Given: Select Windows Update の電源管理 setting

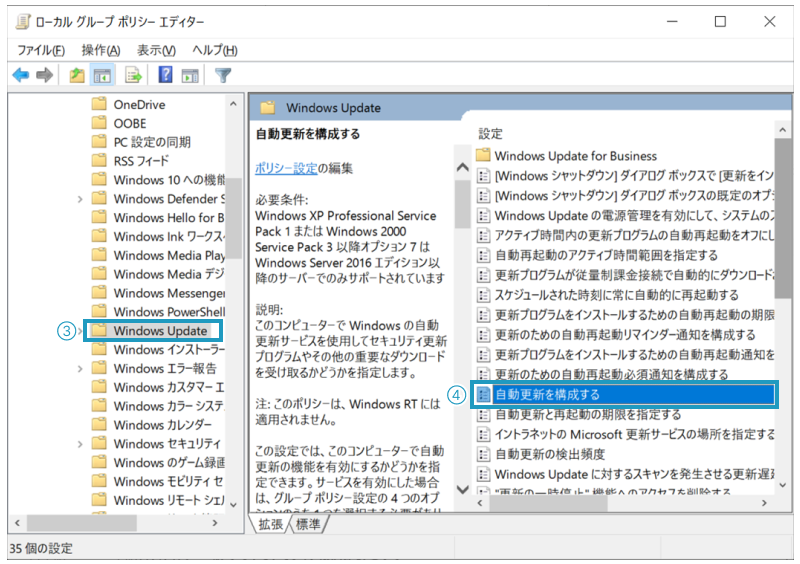Looking at the screenshot, I should point(634,215).
